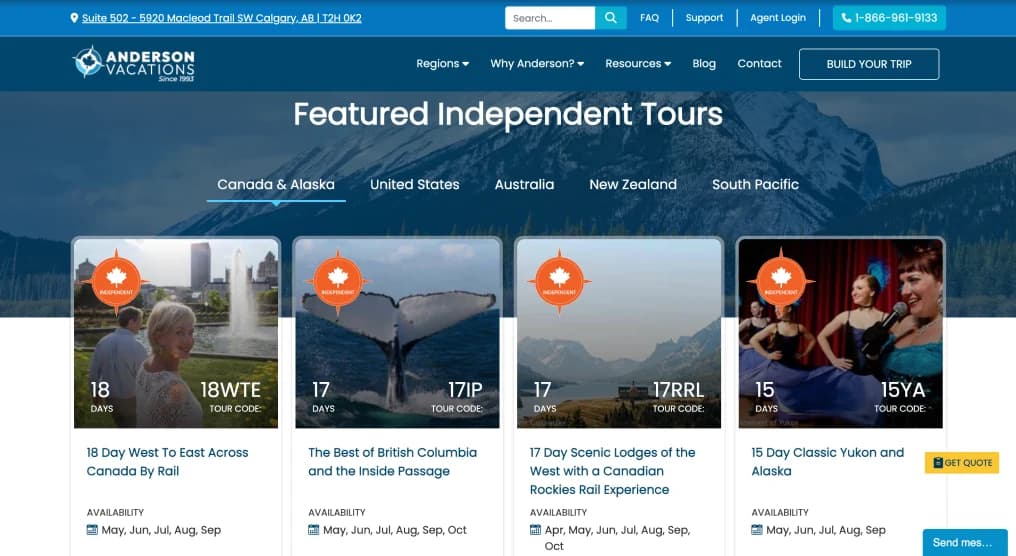Click Independent maple leaf badge on 17IP card
1016x556 pixels.
[x=338, y=281]
